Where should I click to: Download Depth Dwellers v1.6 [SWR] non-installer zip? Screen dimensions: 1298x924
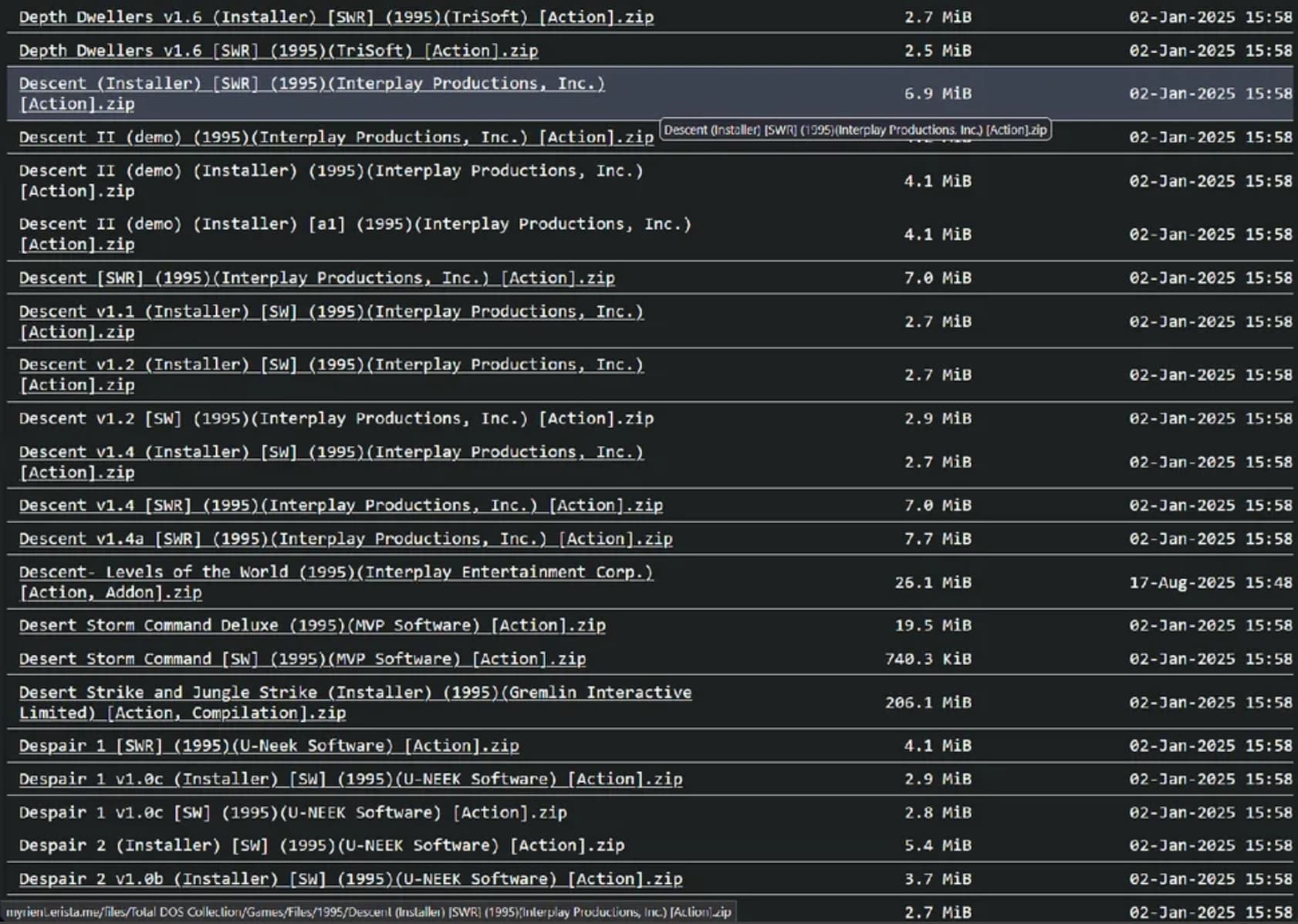[279, 51]
